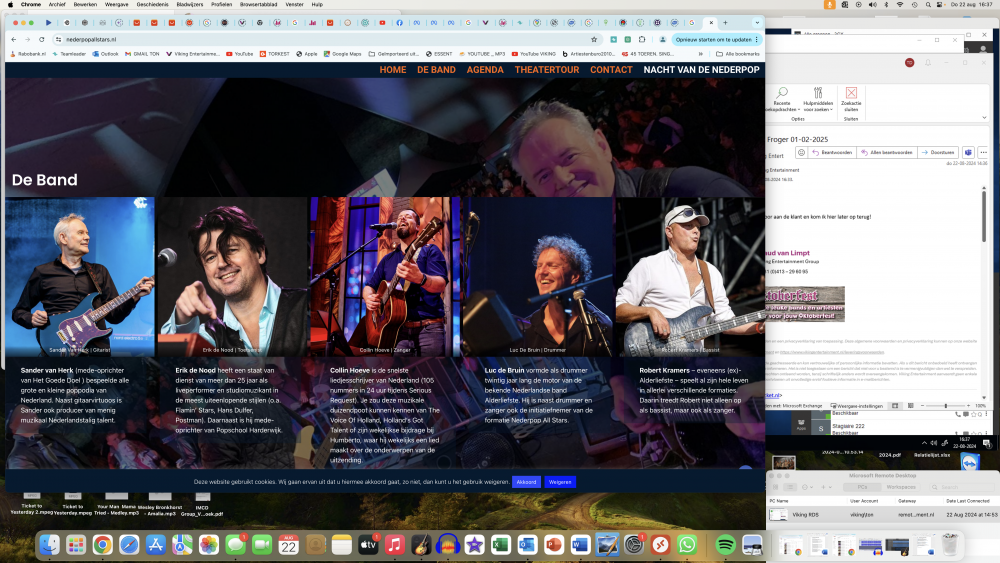Accept cookies with the Akkoord button

pyautogui.click(x=526, y=482)
